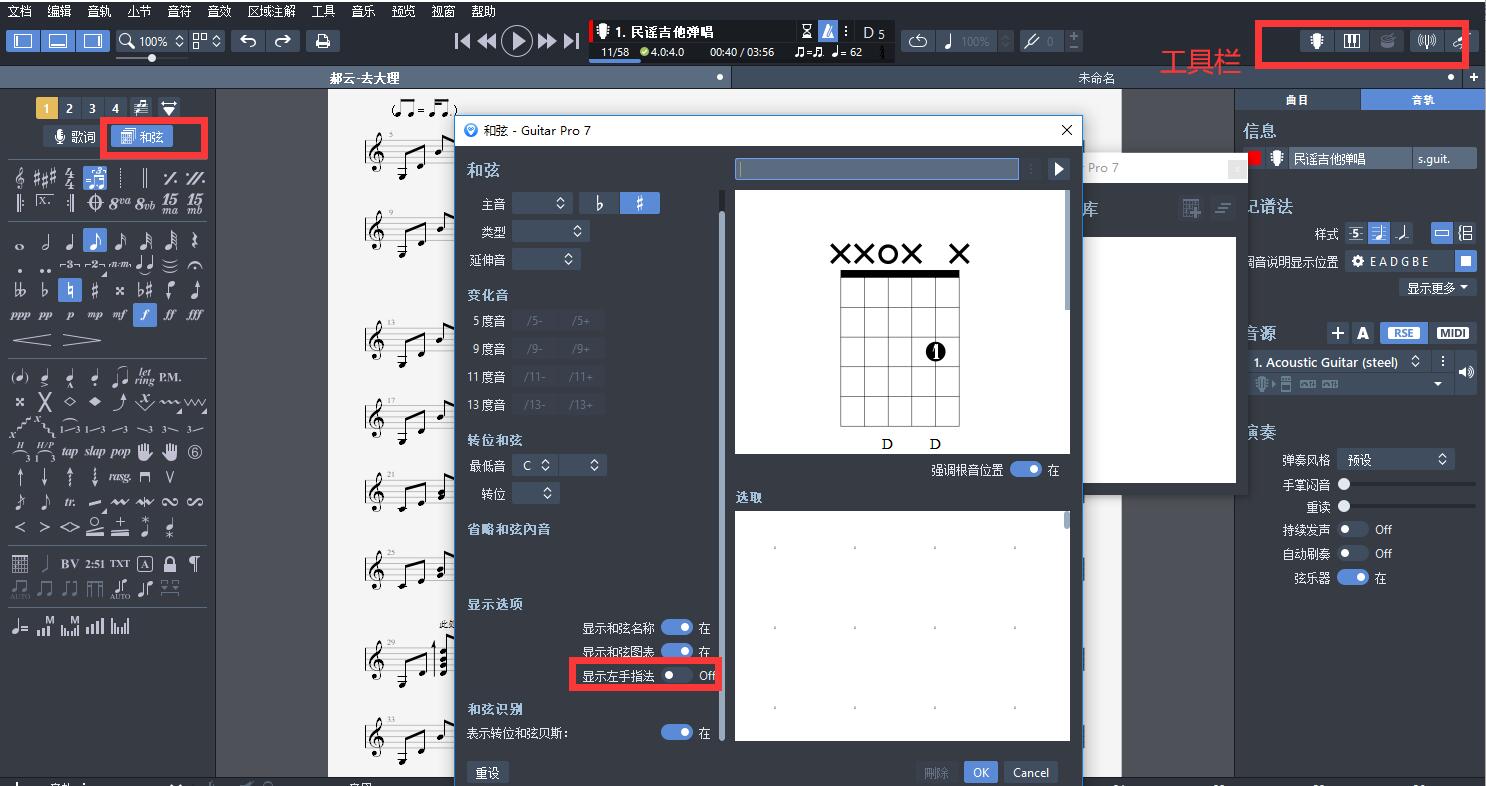Select the eighth note duration icon
Screen dimensions: 1486x786
tap(95, 244)
